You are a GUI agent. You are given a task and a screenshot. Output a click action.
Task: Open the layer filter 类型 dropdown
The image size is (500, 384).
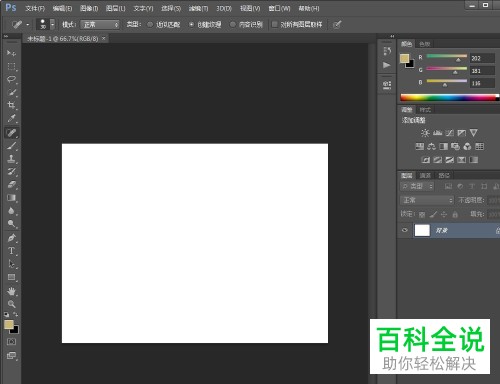coord(417,186)
